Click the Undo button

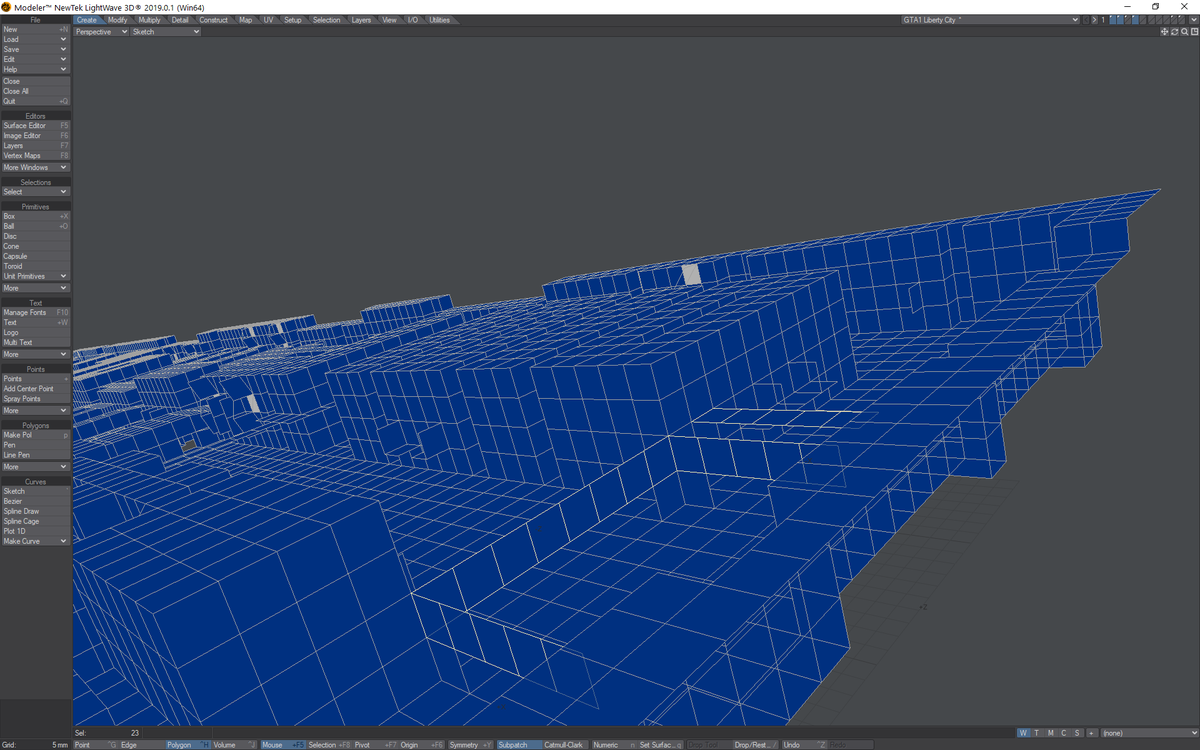point(804,745)
